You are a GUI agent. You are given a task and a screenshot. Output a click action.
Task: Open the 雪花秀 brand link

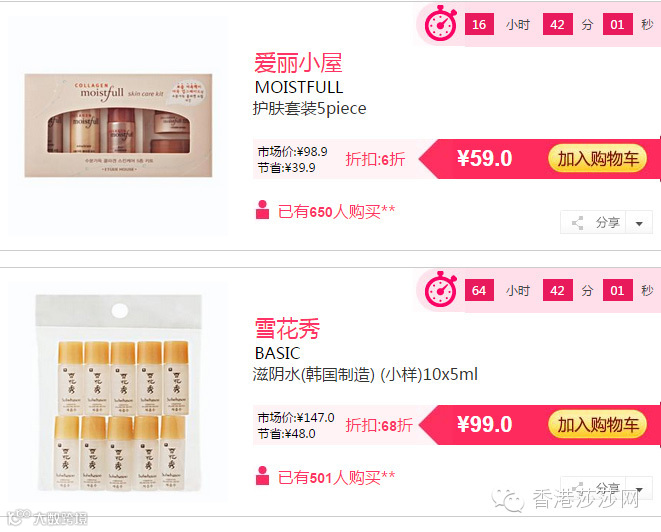point(288,329)
